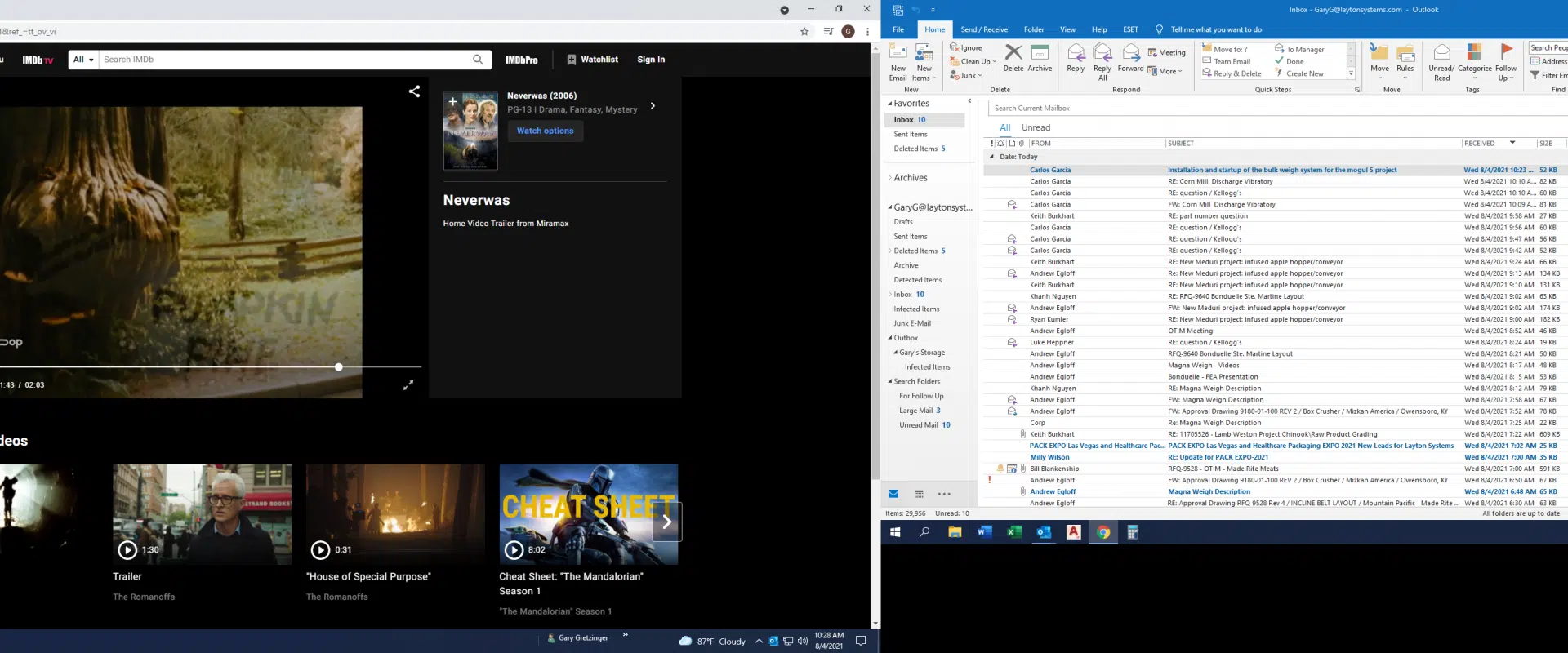Click the Archive icon in ribbon

click(1040, 59)
